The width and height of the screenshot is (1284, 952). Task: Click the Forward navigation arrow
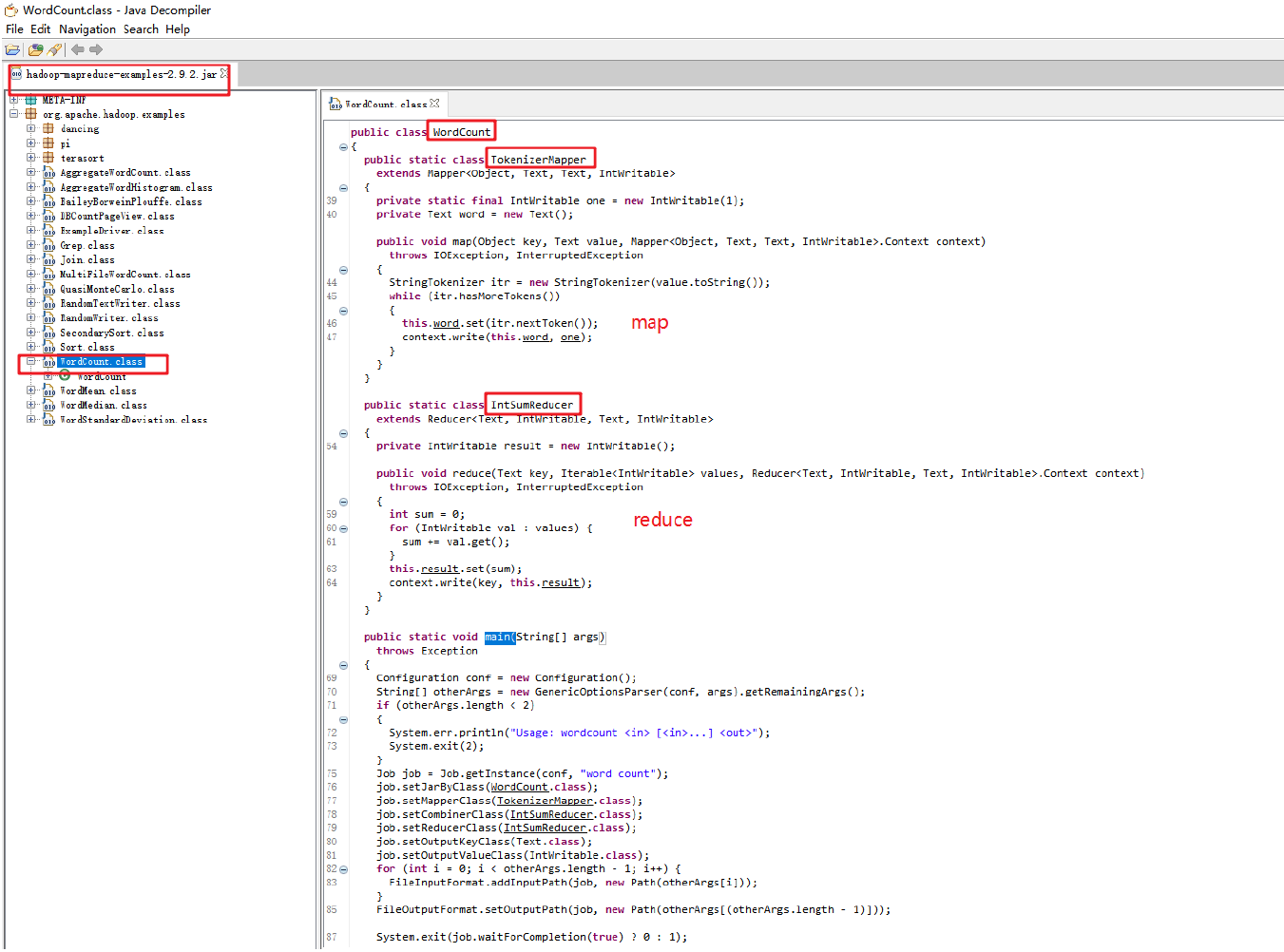[x=96, y=49]
